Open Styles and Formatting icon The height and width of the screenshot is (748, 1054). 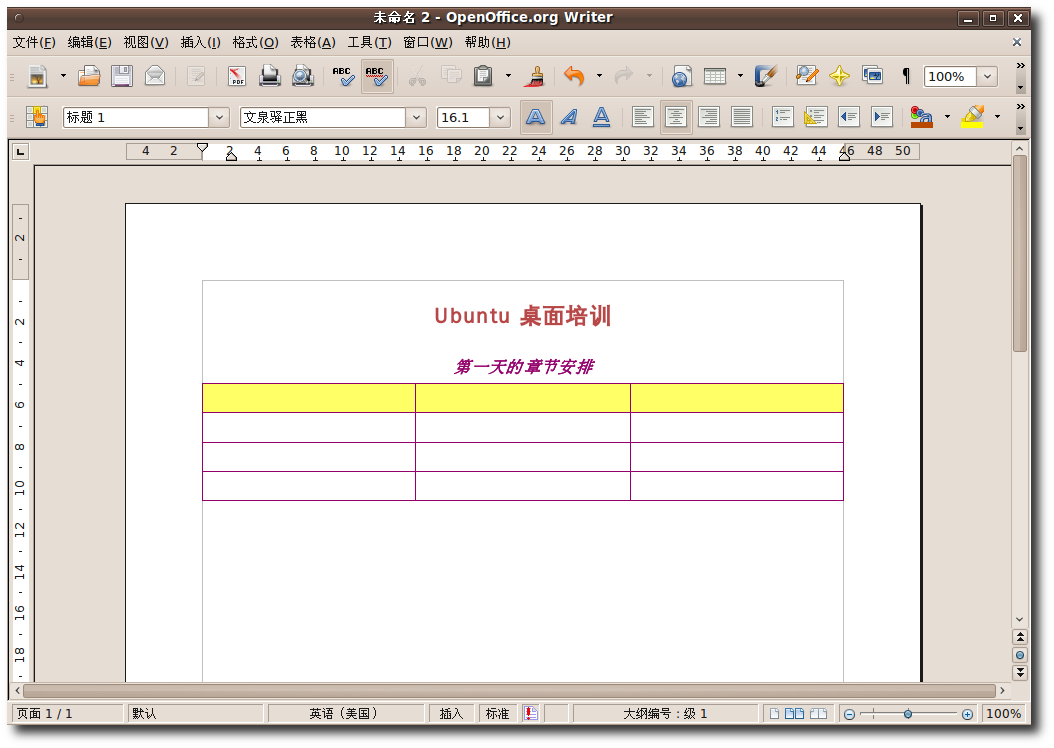pyautogui.click(x=37, y=118)
